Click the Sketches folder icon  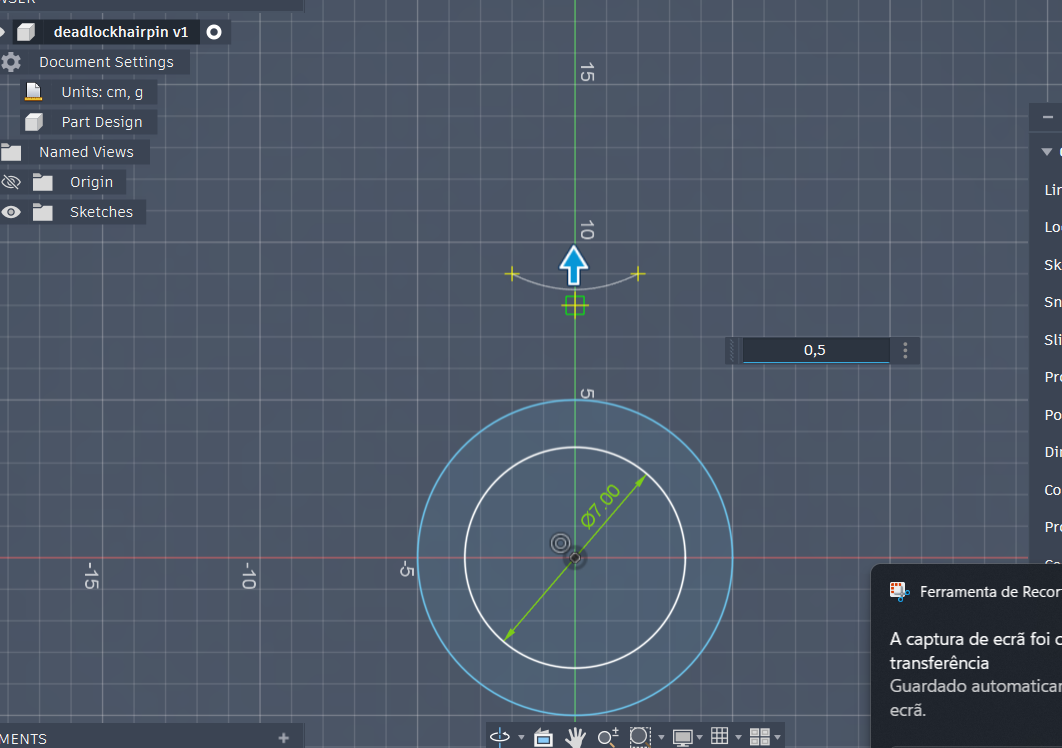point(43,212)
